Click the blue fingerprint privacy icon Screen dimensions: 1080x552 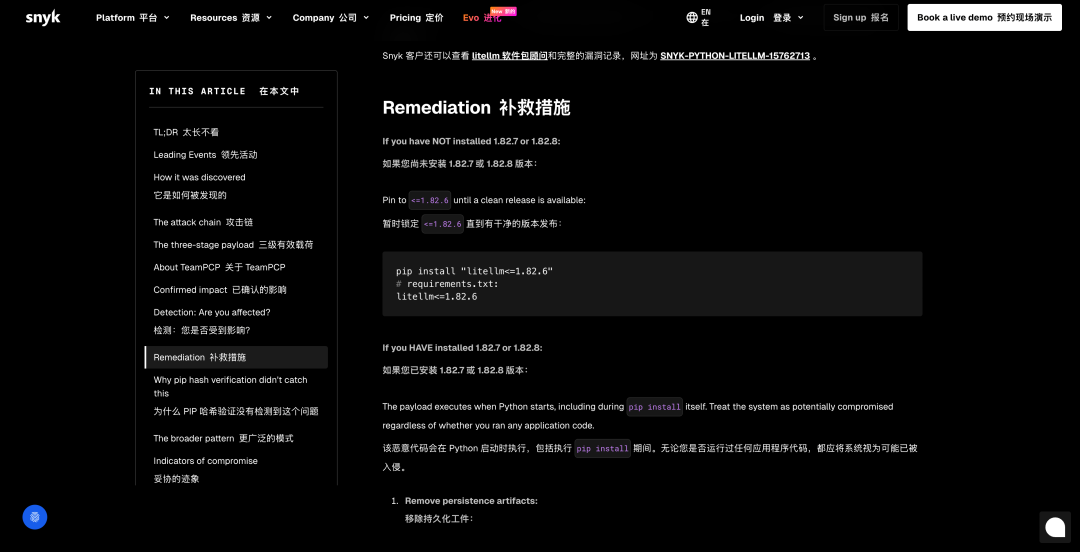coord(35,517)
